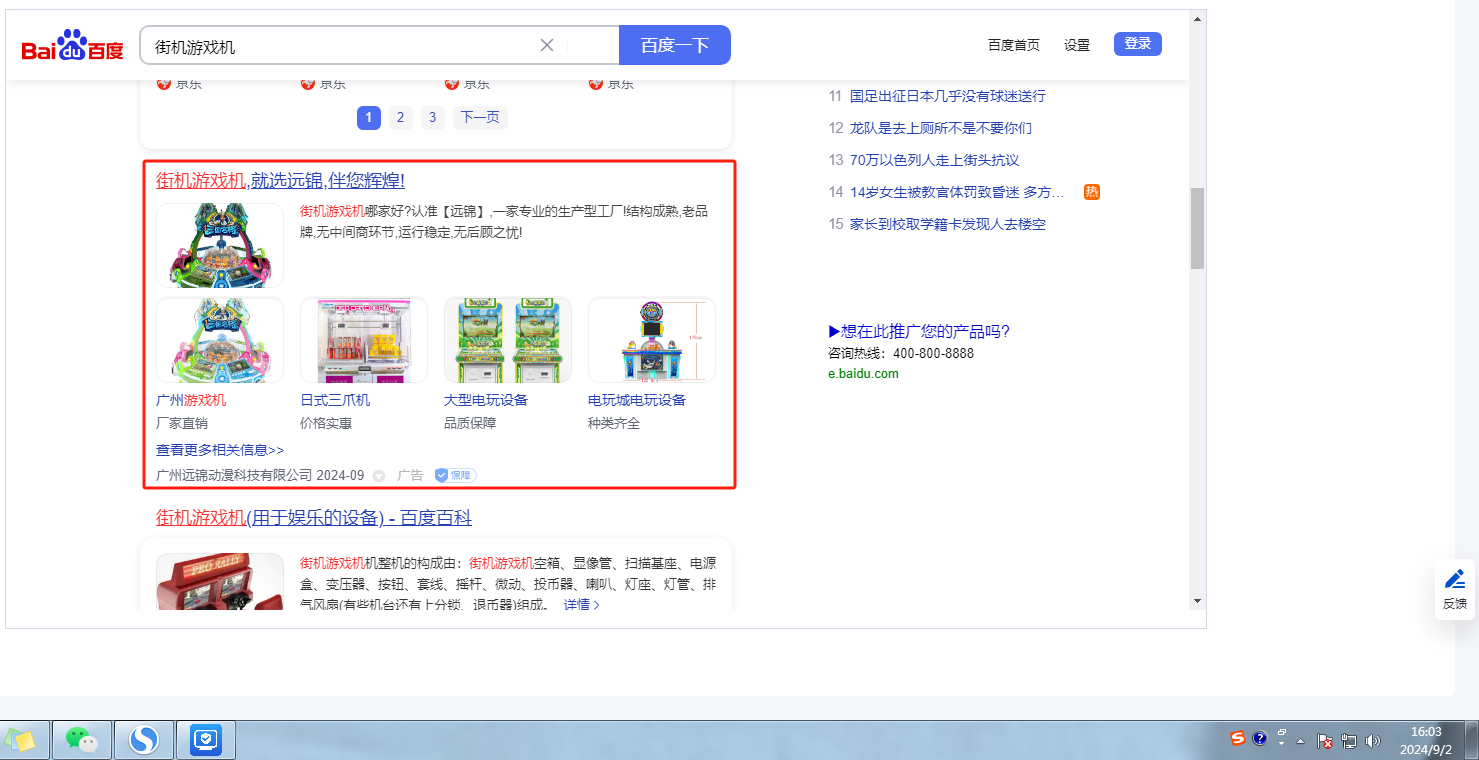1479x760 pixels.
Task: Click 想在此推广您的产品吗? promotion link
Action: point(919,332)
